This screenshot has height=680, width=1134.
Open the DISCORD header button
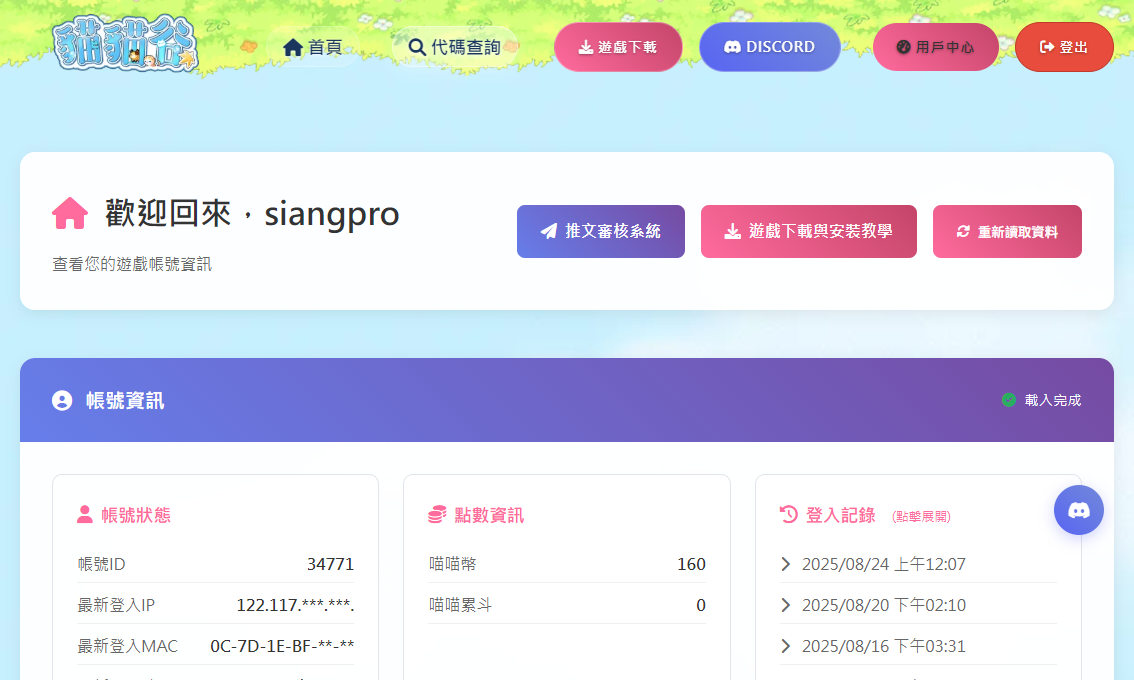pyautogui.click(x=769, y=47)
